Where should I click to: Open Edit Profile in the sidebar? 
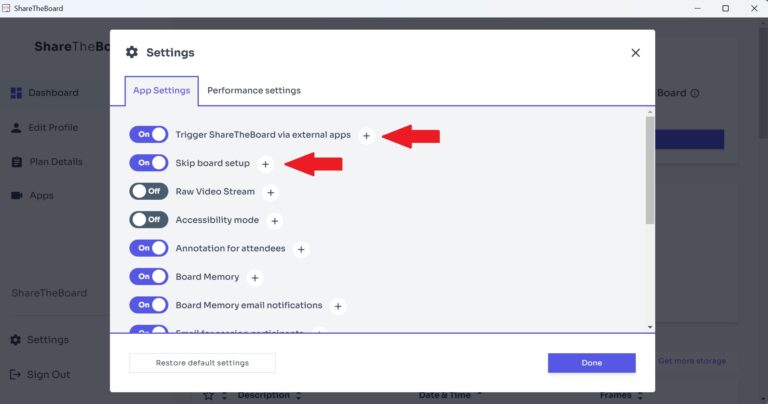pos(44,127)
